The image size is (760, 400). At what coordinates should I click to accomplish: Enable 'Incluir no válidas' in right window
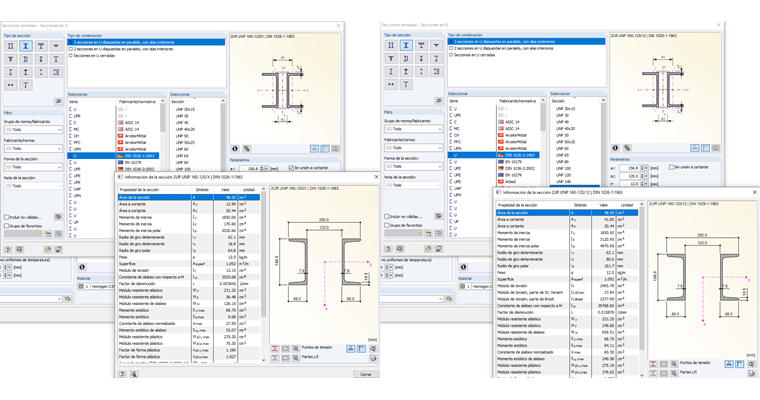387,216
